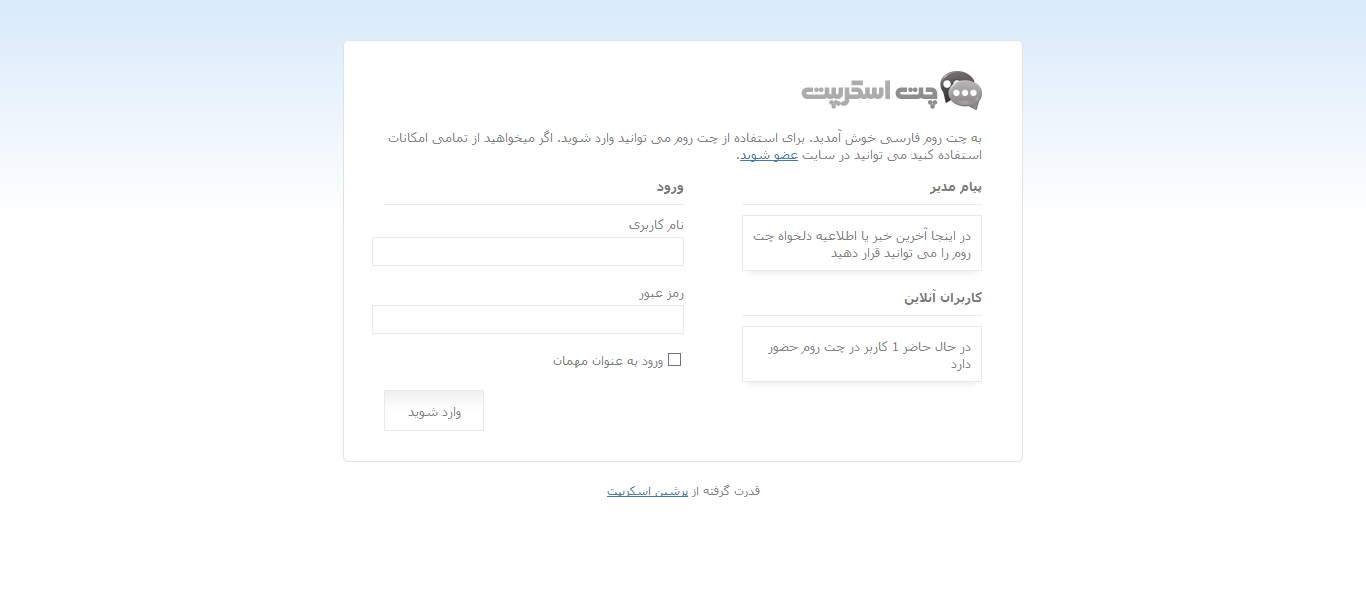Open the 'عضو شوید' registration link

pos(768,155)
